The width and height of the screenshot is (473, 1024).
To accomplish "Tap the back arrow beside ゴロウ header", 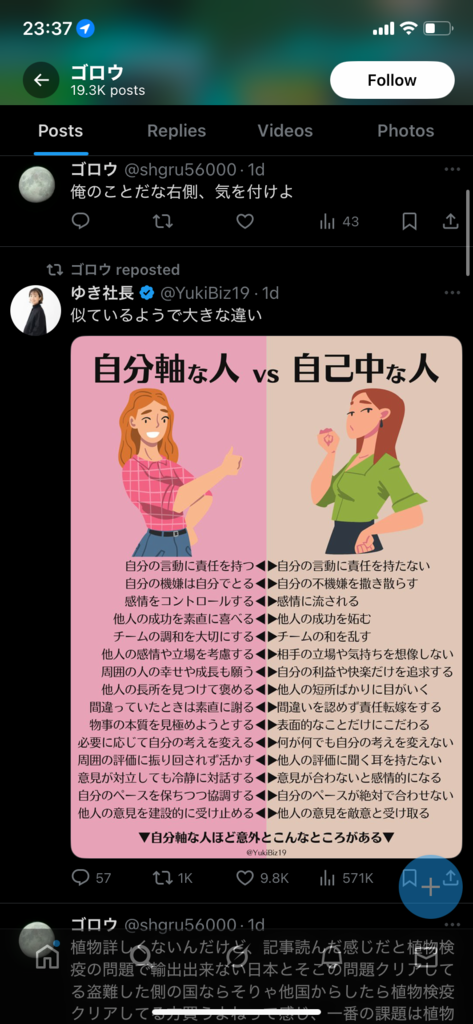I will (x=41, y=80).
